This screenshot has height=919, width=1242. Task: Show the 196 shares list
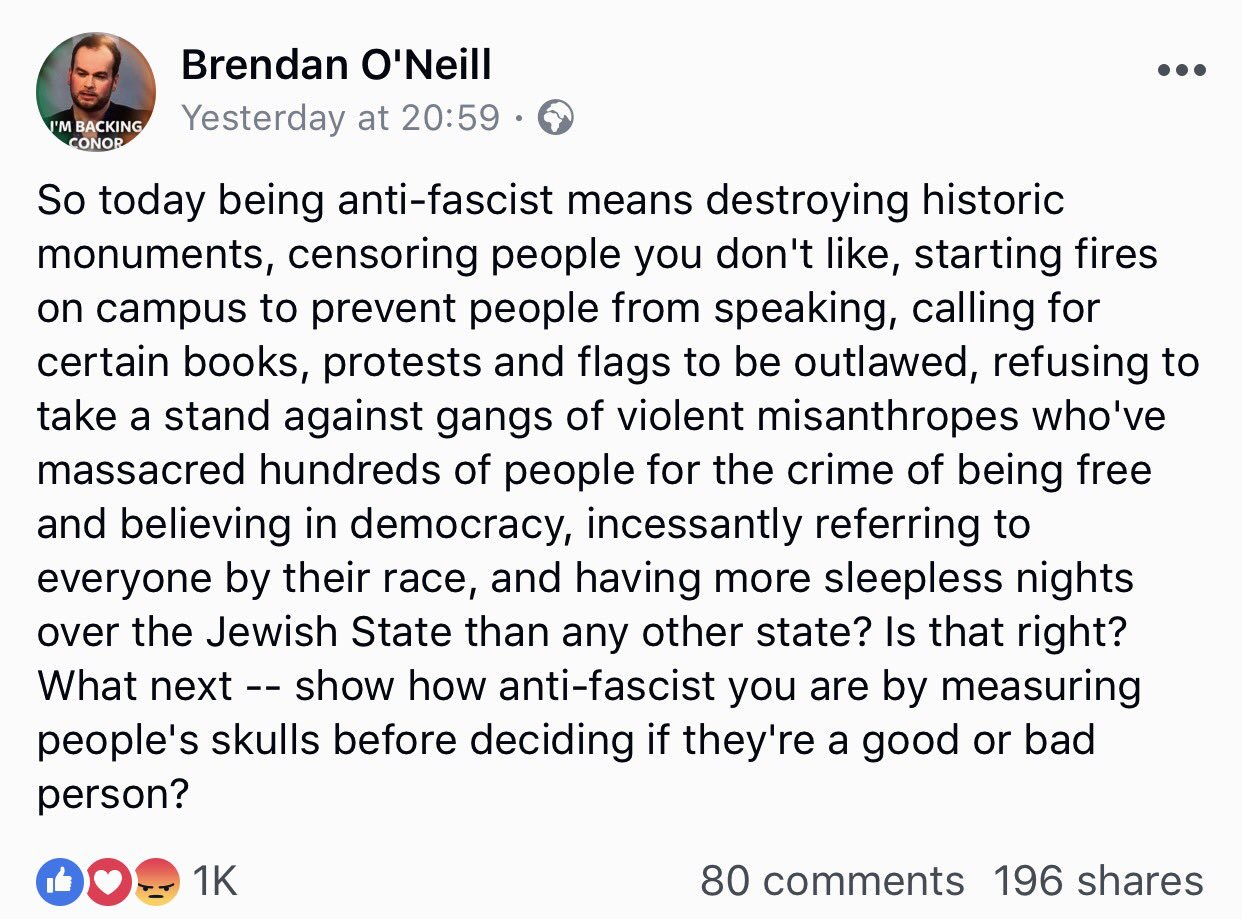pos(1098,881)
